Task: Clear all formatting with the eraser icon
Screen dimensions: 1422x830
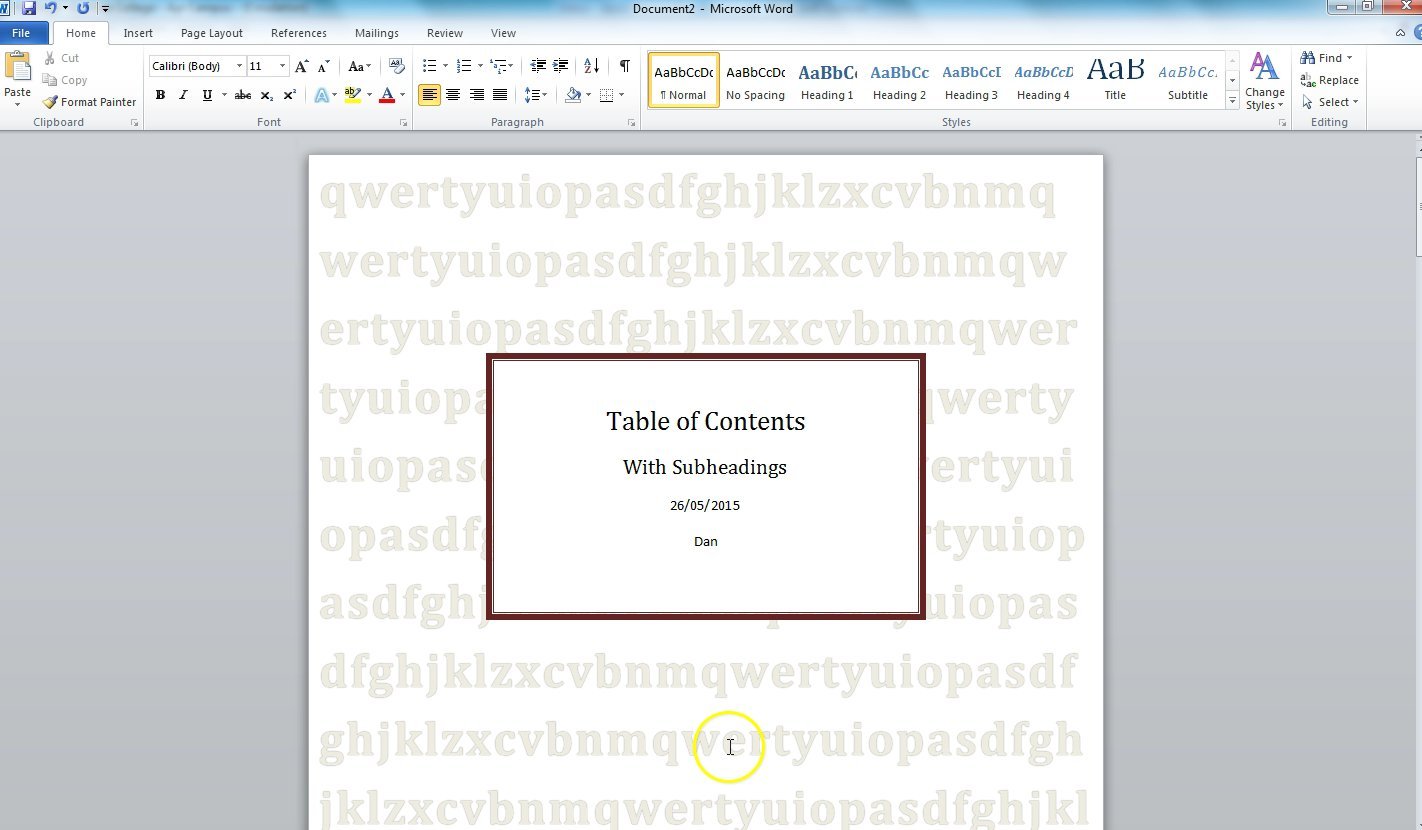Action: click(x=397, y=65)
